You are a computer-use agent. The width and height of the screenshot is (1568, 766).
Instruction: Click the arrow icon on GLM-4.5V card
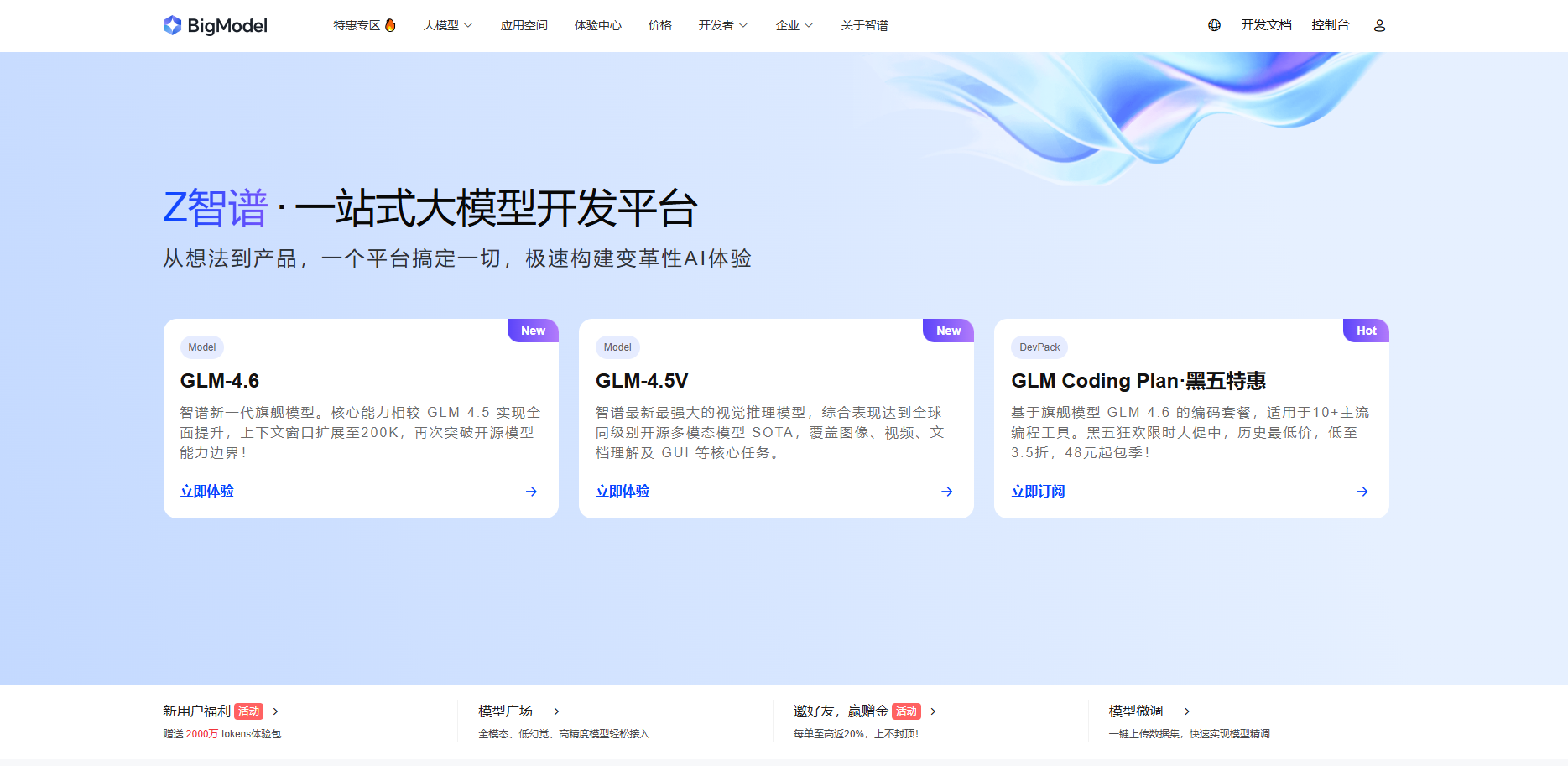point(946,492)
